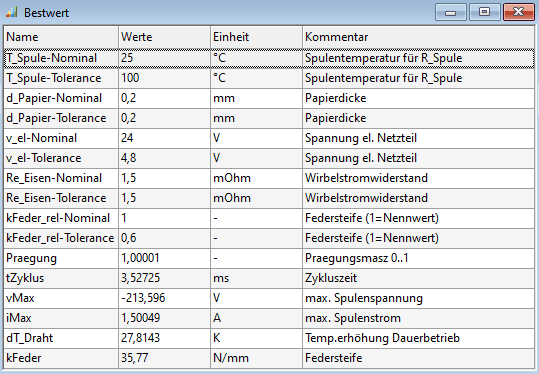Viewport: 539px width, 374px height.
Task: Click Papierdicke comment of d_Papier-Tolerance row
Action: (336, 118)
